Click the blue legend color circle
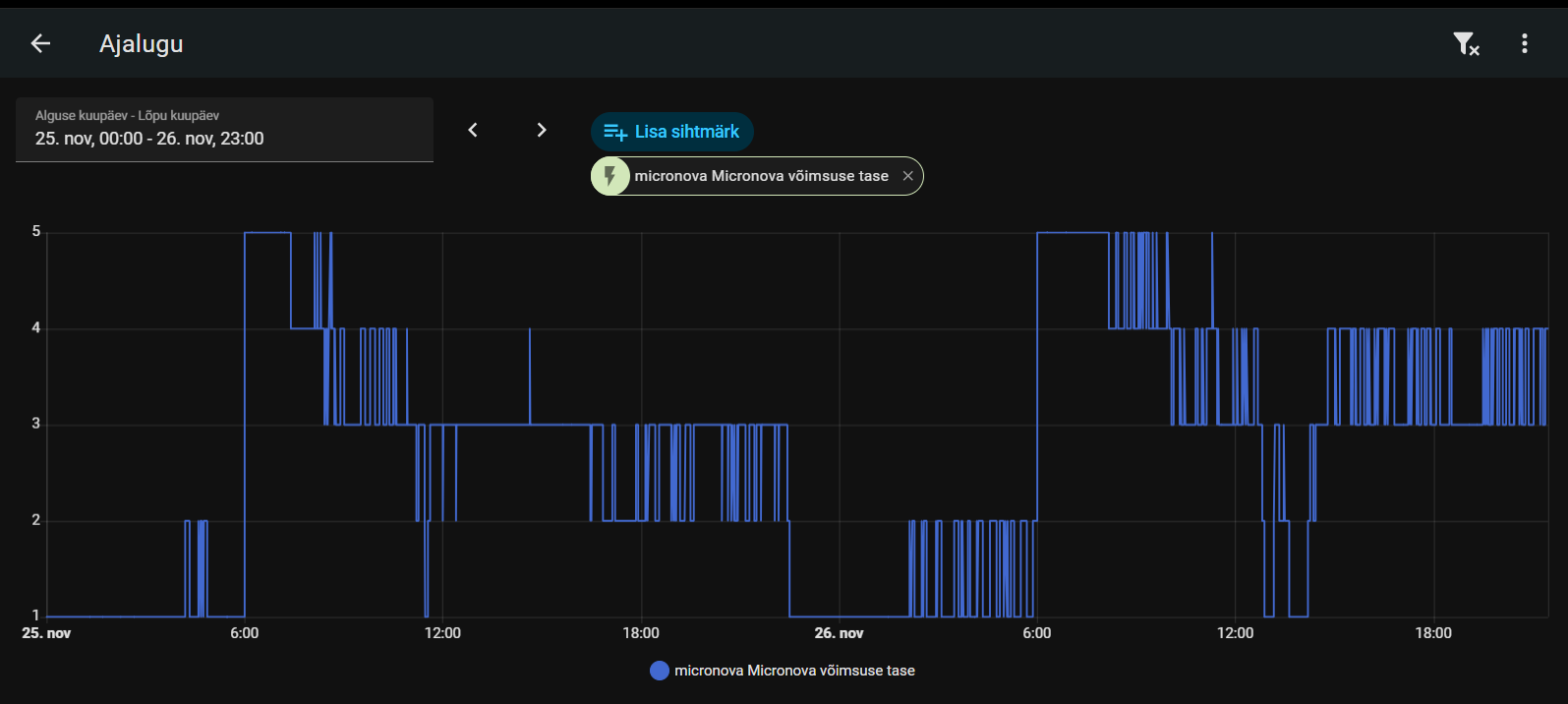Screen dimensions: 1568x704 pyautogui.click(x=660, y=671)
